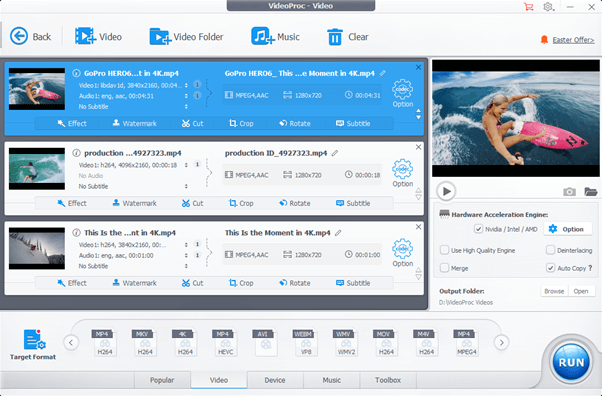
Task: Remove the GoPro HERO06 video from list
Action: [418, 67]
